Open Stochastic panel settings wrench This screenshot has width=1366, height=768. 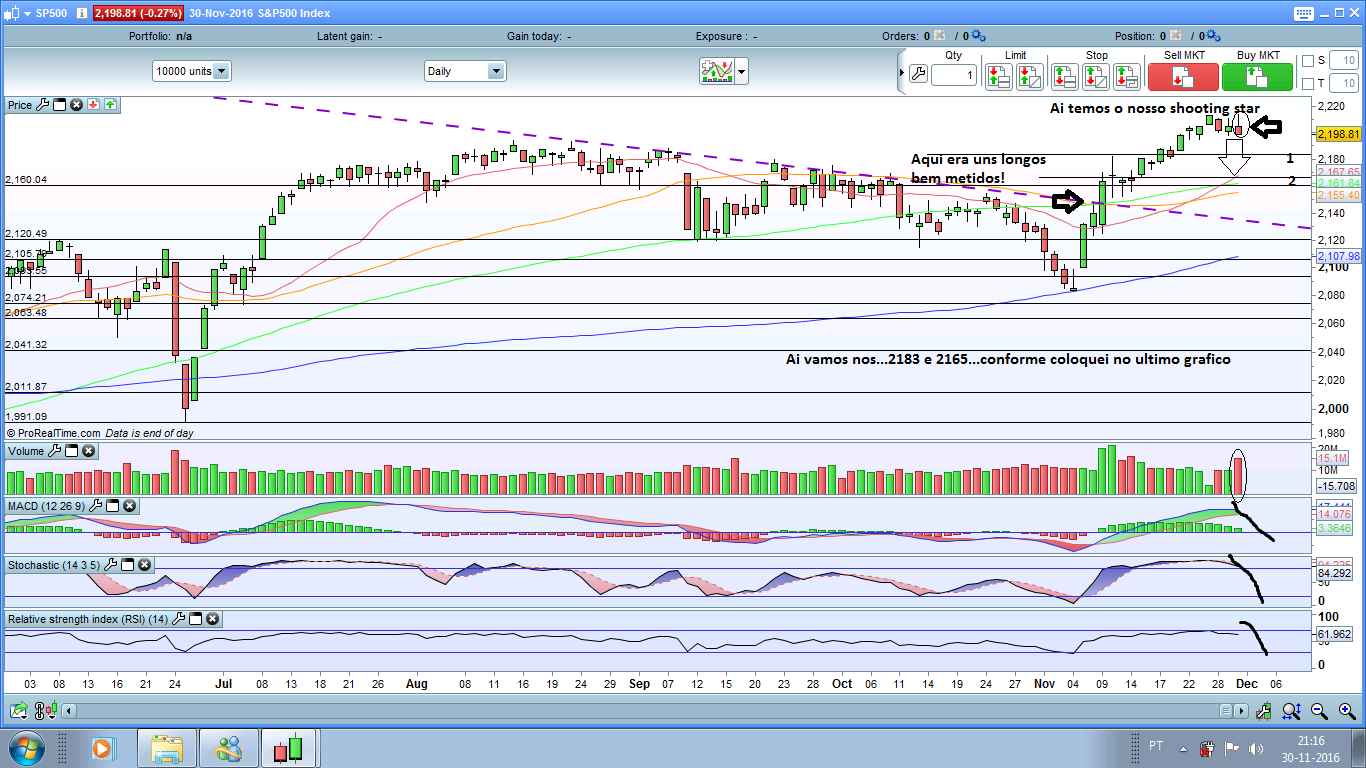(x=111, y=565)
